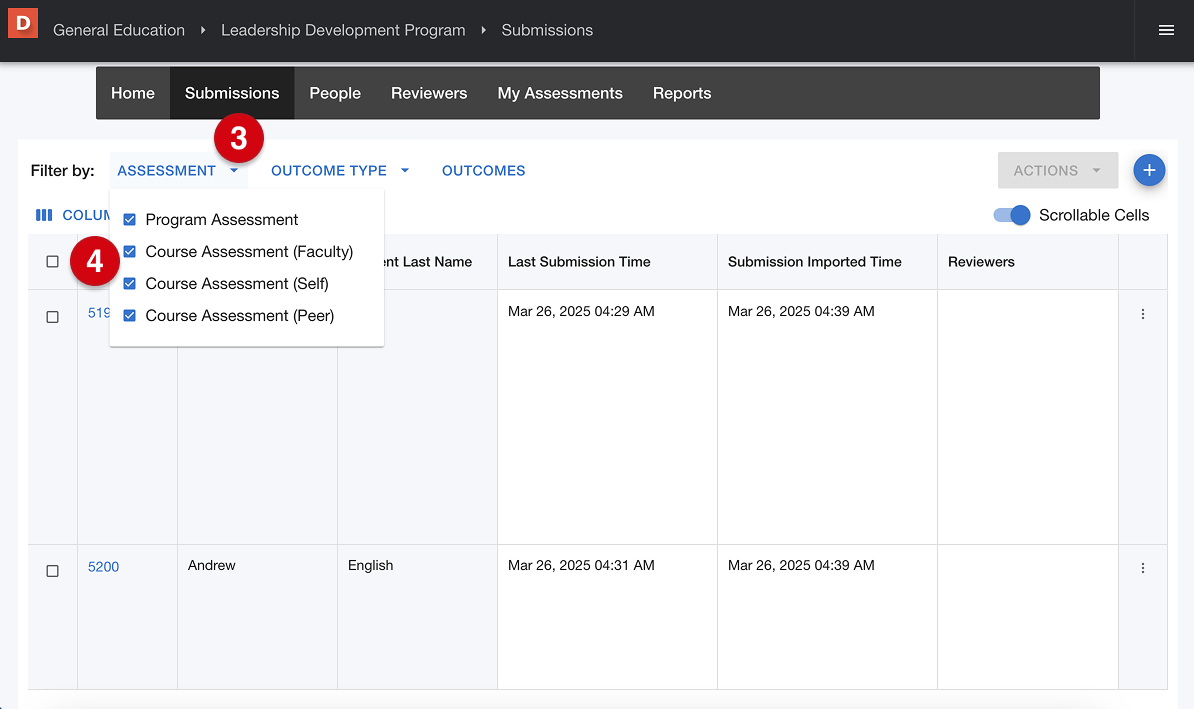Open three-dot menu for submission 5200
The height and width of the screenshot is (709, 1194).
(1143, 568)
